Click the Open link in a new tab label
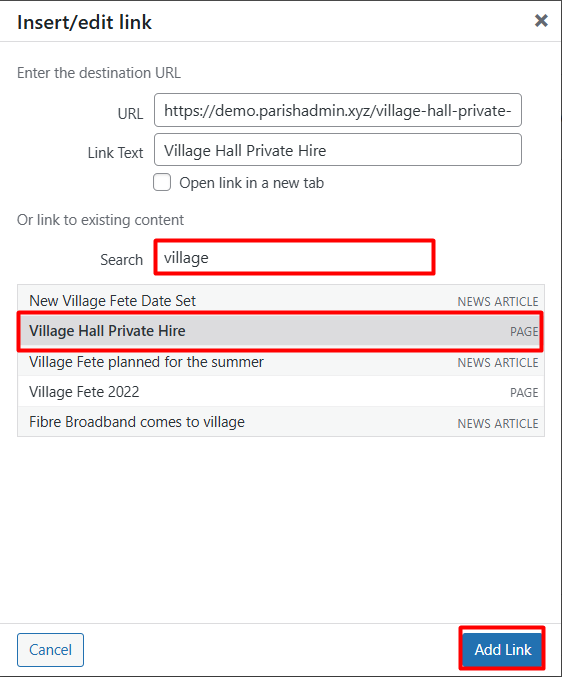 [x=252, y=183]
